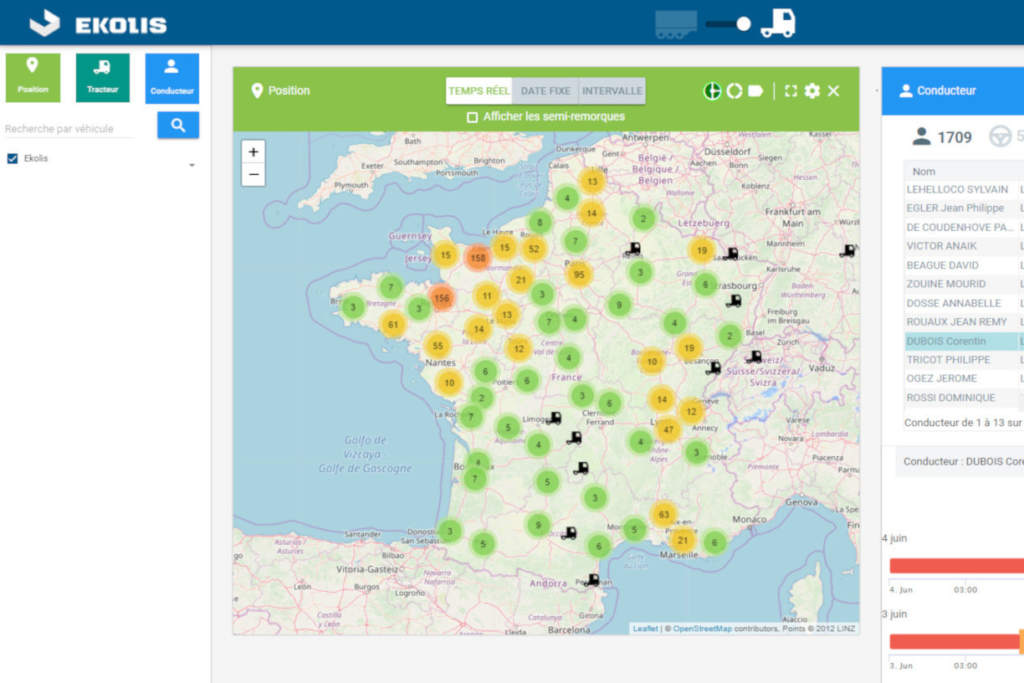Toggle the trailer/tractor switch in top bar

click(728, 23)
